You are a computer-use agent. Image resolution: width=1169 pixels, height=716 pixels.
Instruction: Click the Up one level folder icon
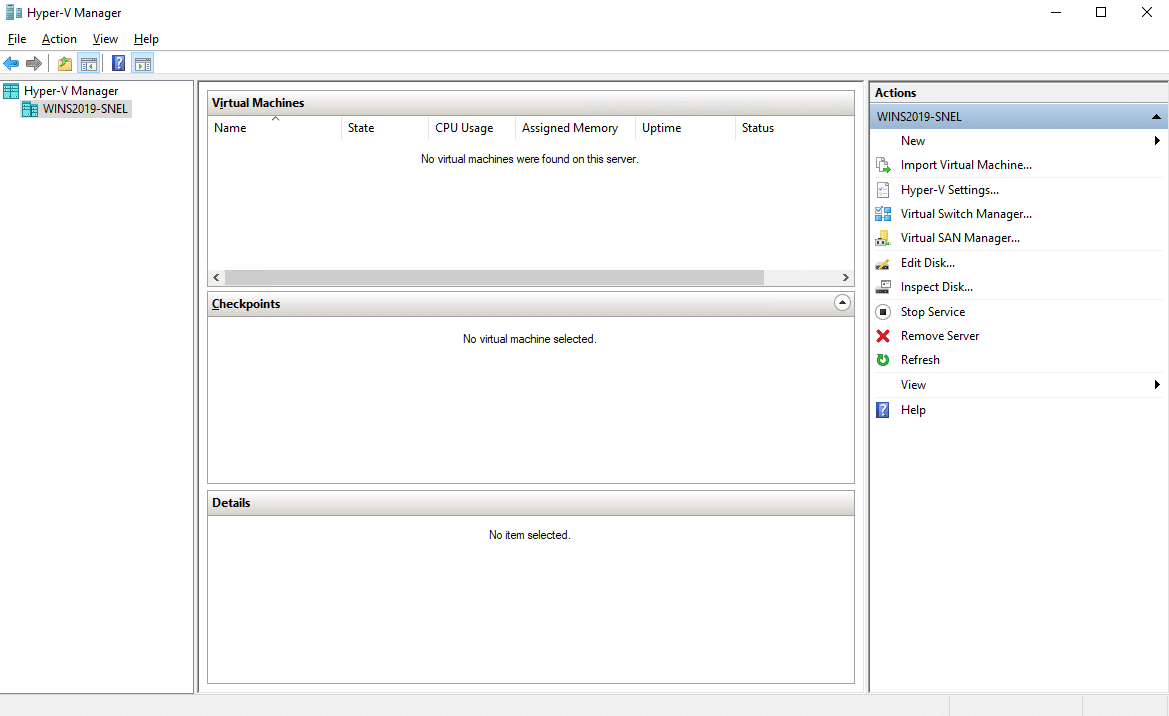coord(65,63)
